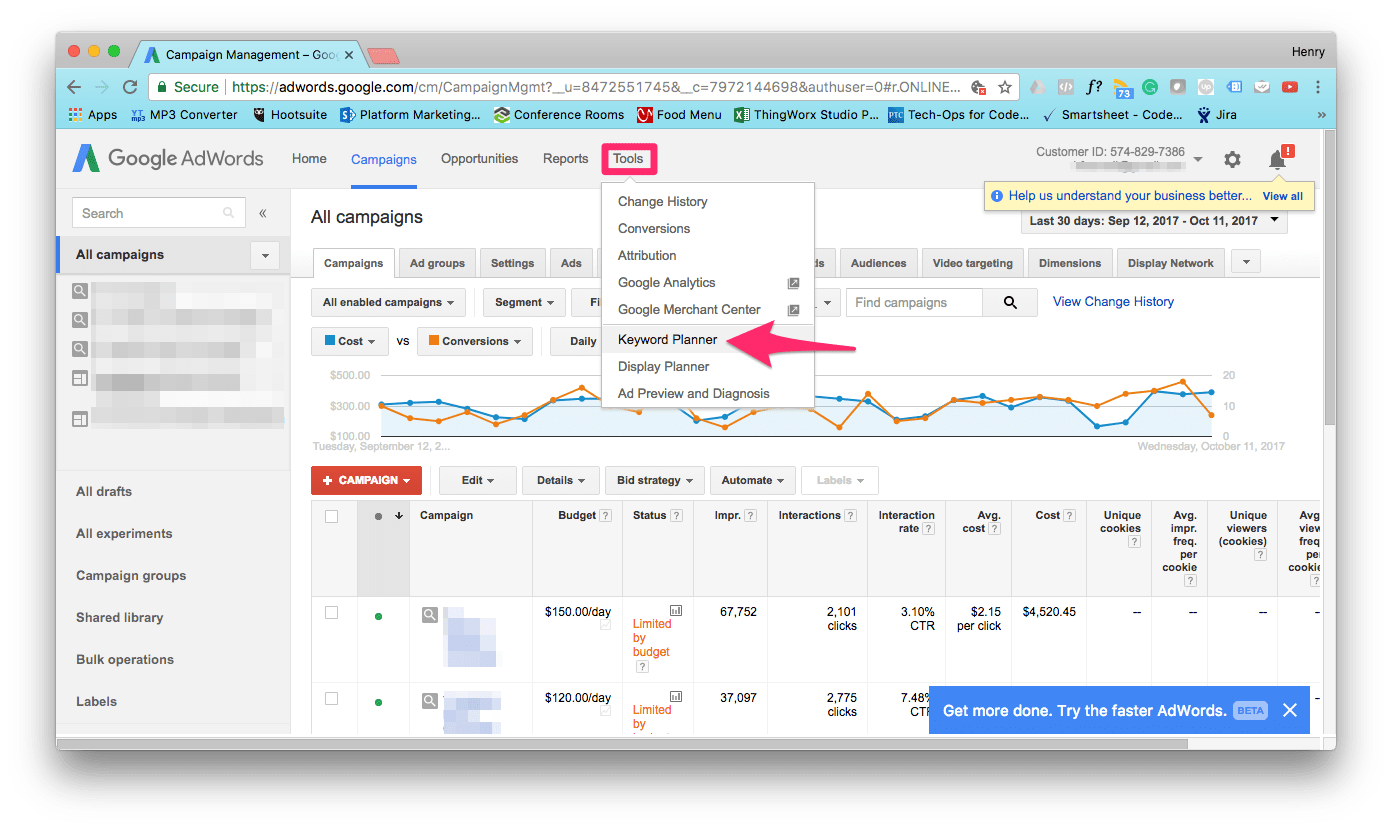Expand more tabs arrow after Display Network
This screenshot has height=830, width=1392.
click(1246, 262)
